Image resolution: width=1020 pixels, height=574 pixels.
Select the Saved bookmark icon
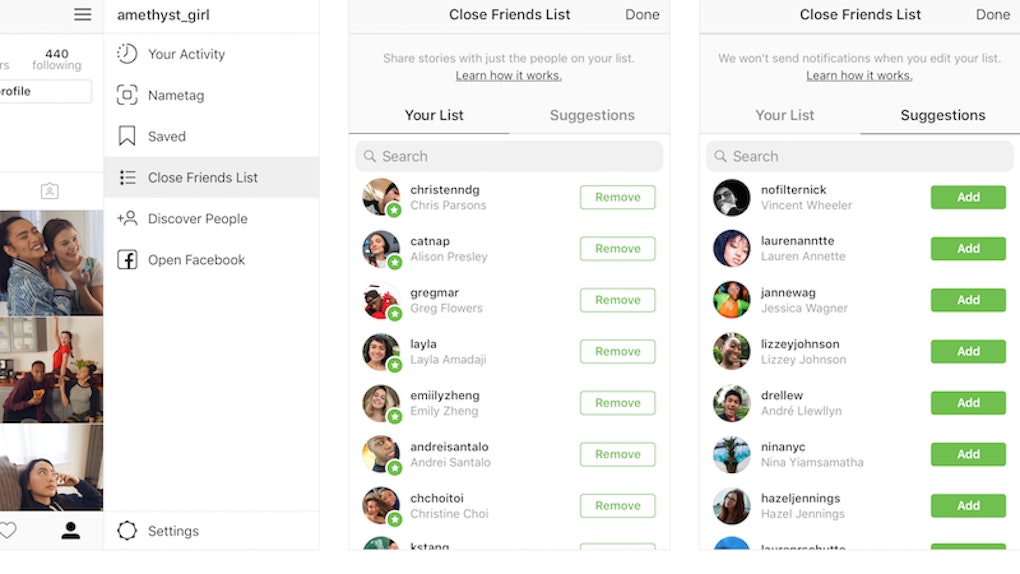click(127, 136)
